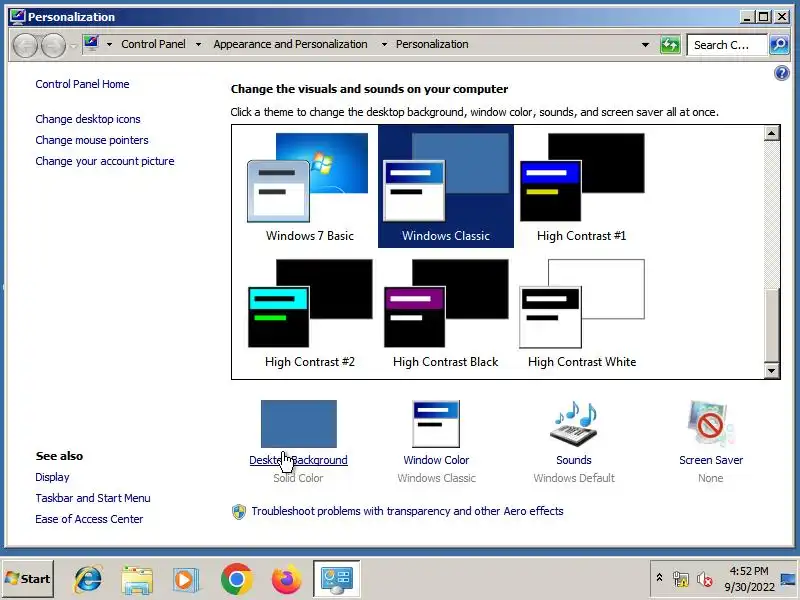Select the High Contrast #1 theme
Image resolution: width=800 pixels, height=600 pixels.
(581, 186)
